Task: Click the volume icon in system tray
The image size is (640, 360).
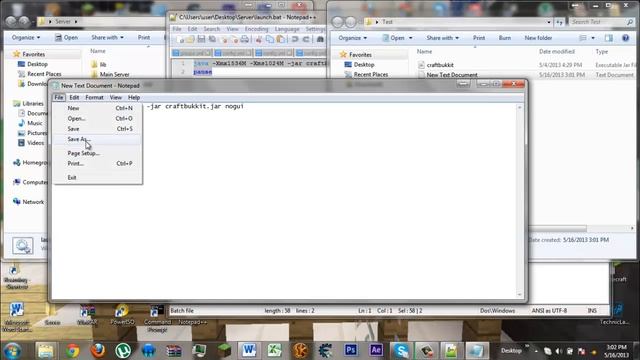Action: (x=559, y=351)
